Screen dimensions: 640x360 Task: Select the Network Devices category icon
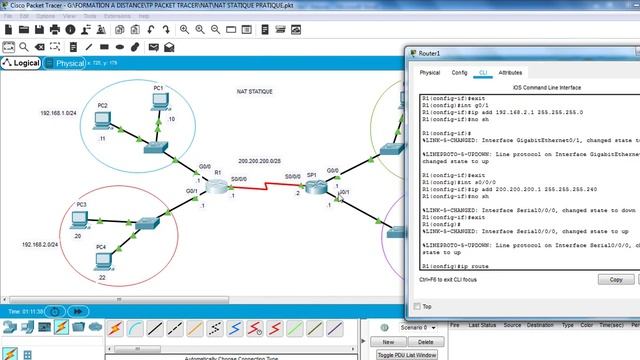9,327
